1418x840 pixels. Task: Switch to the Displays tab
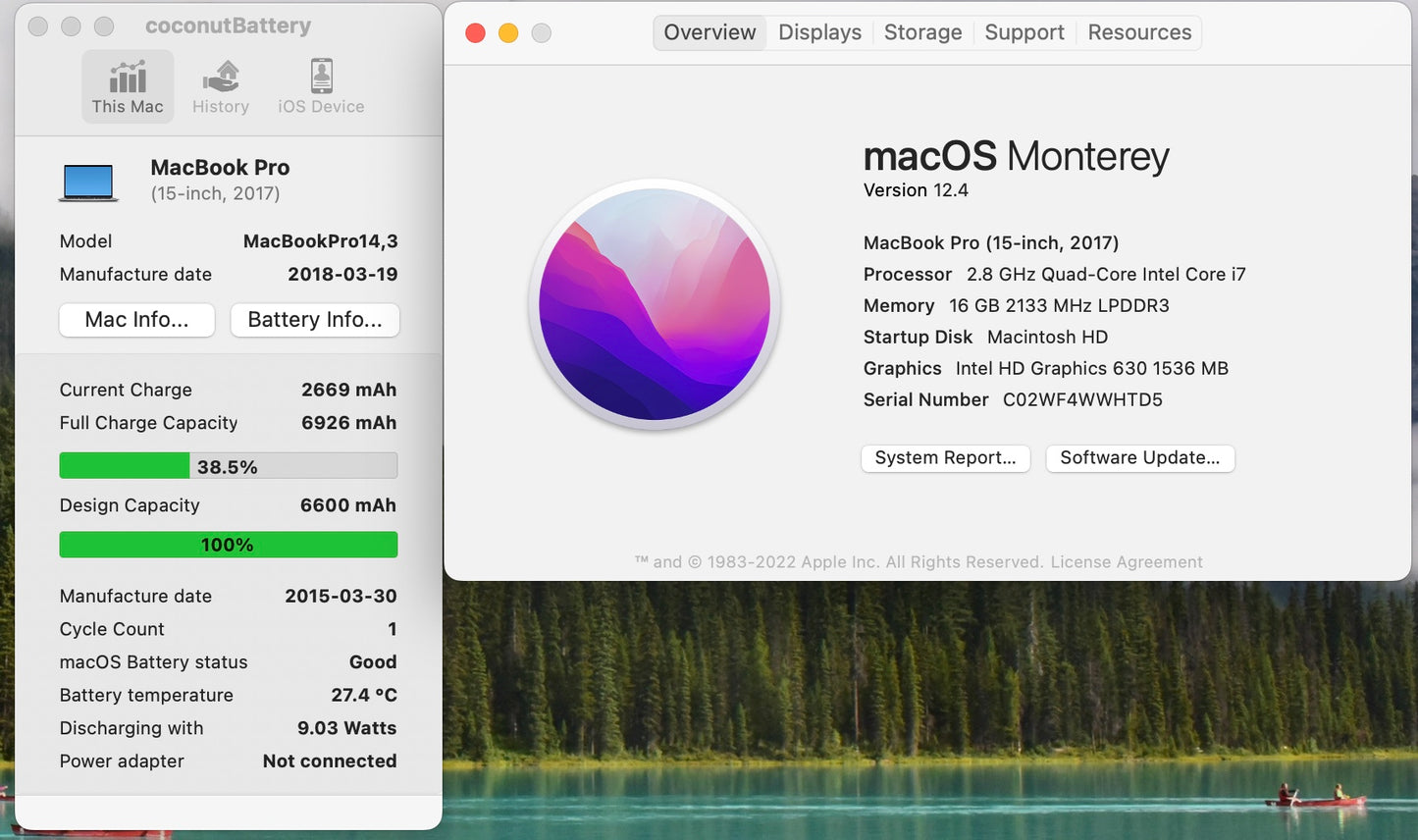pyautogui.click(x=819, y=31)
